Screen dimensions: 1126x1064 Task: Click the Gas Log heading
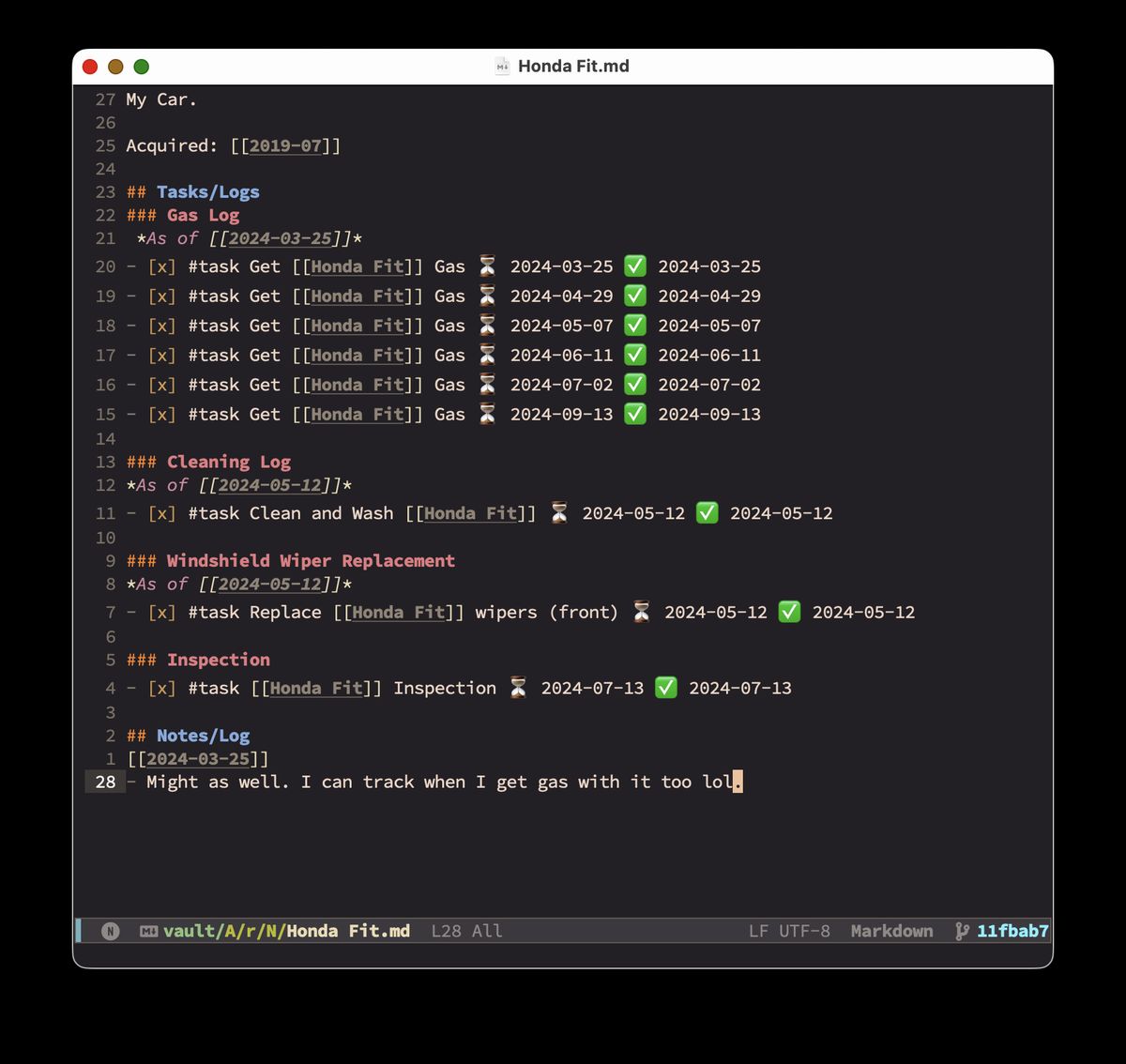click(204, 215)
